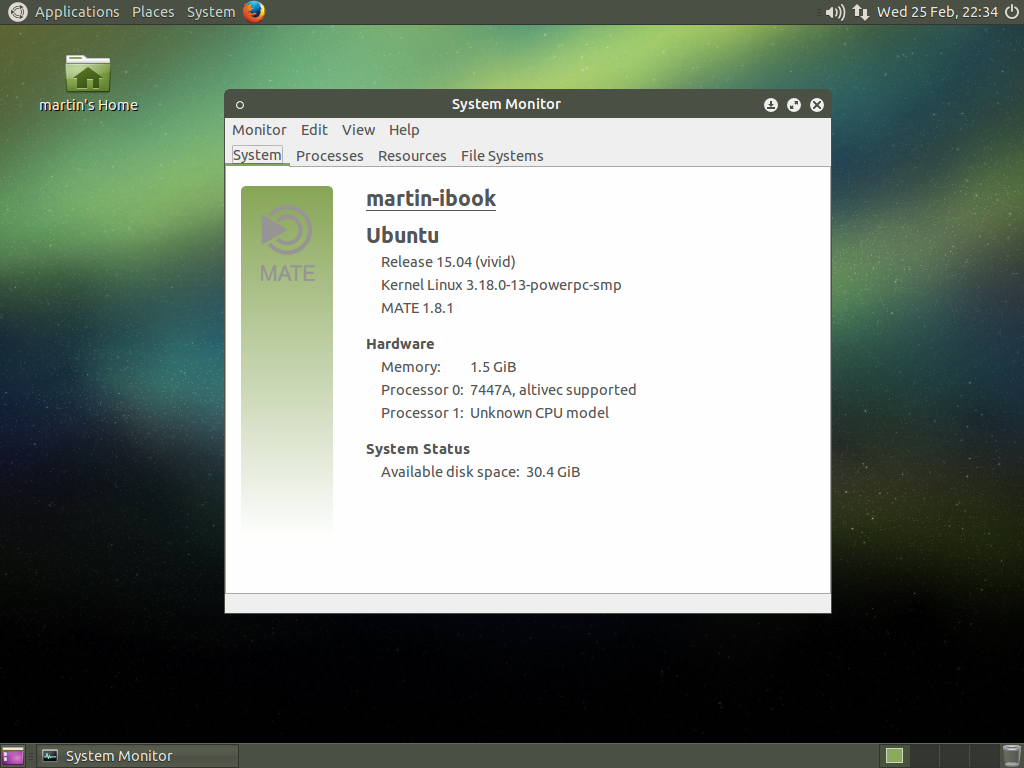Launch Firefox from the top panel
Screen dimensions: 1024x768
coord(254,12)
